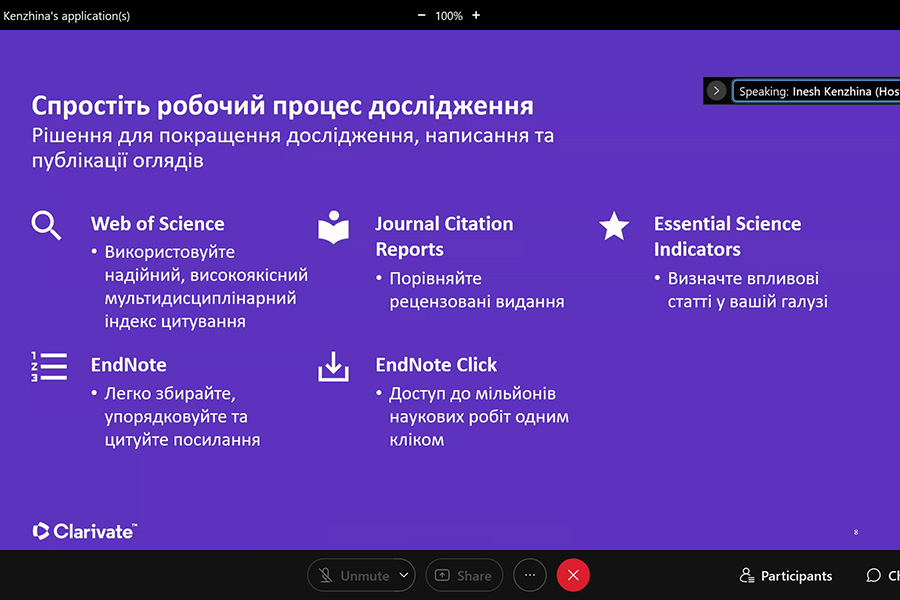Screen dimensions: 900x600
Task: Click the Speaking: Inesh Kenzhina label
Action: click(x=817, y=91)
